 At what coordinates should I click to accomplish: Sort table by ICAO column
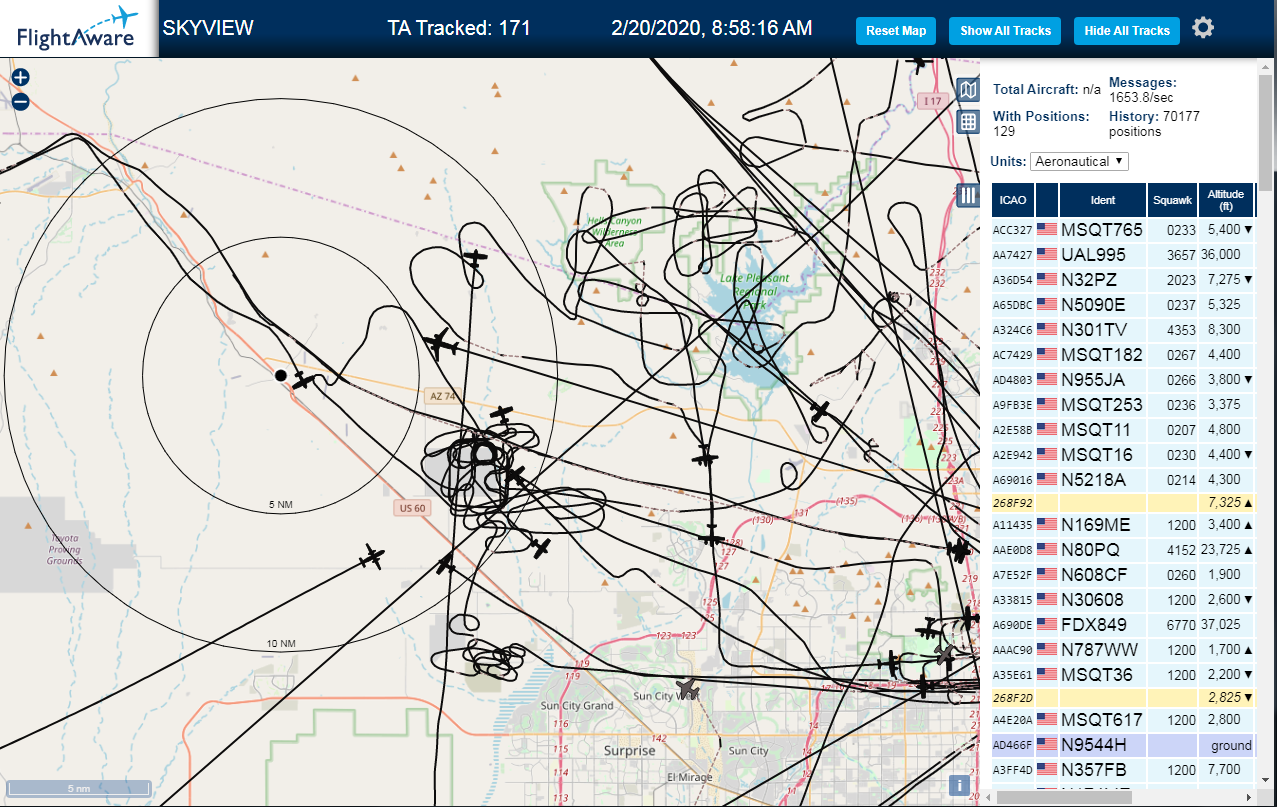pyautogui.click(x=1013, y=200)
